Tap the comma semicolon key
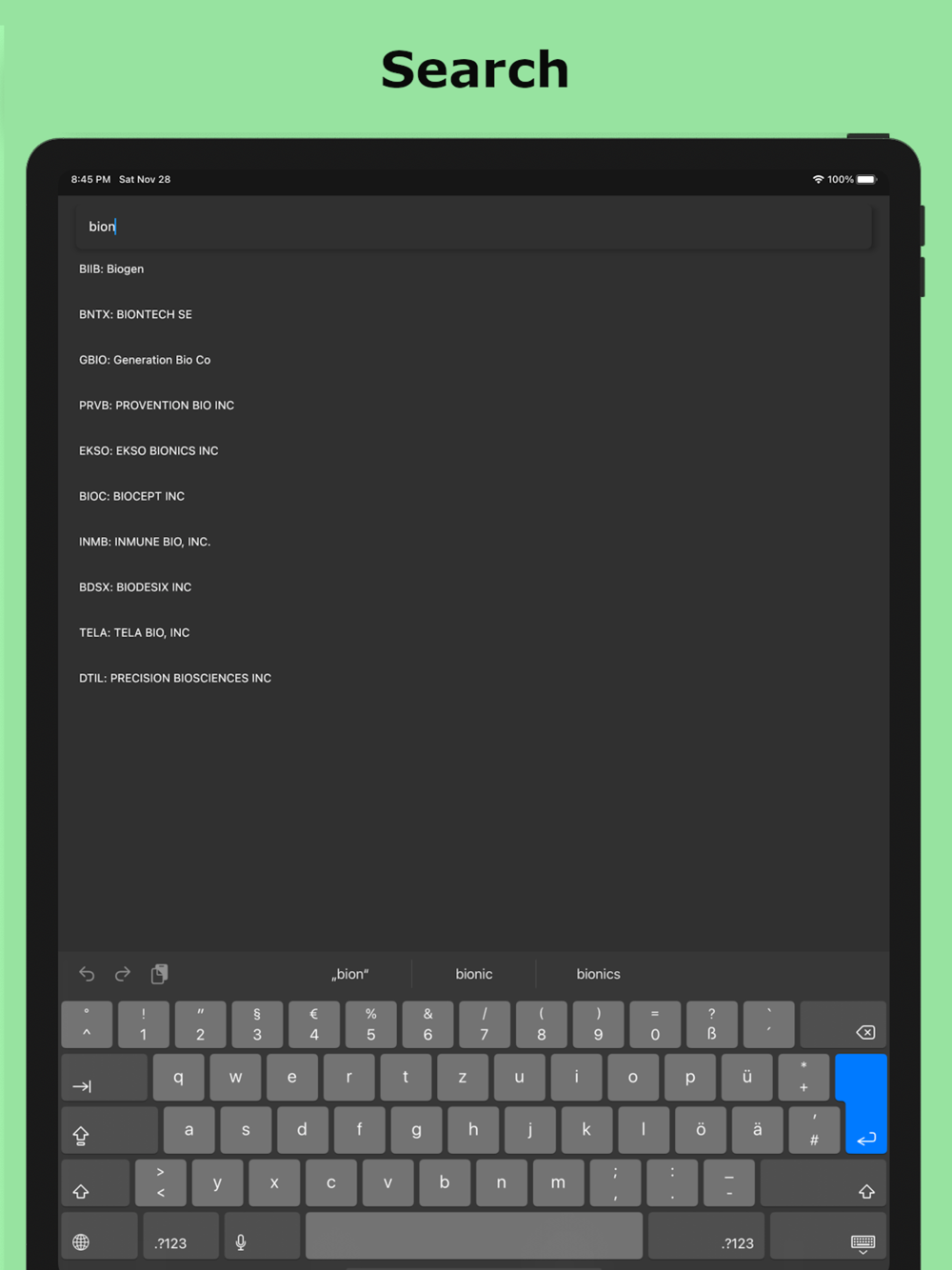The width and height of the screenshot is (952, 1270). tap(615, 1182)
